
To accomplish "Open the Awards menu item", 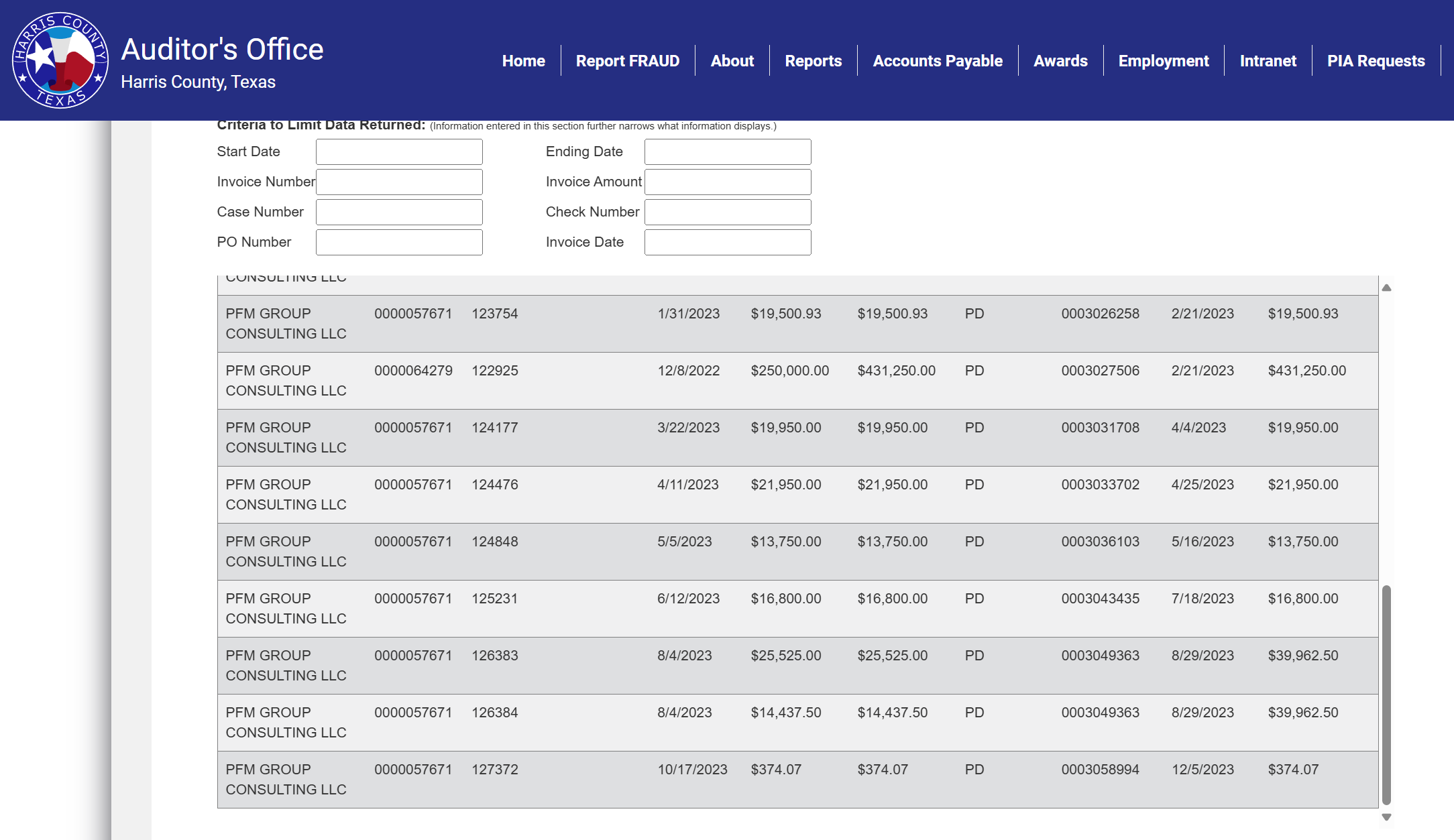I will coord(1060,61).
